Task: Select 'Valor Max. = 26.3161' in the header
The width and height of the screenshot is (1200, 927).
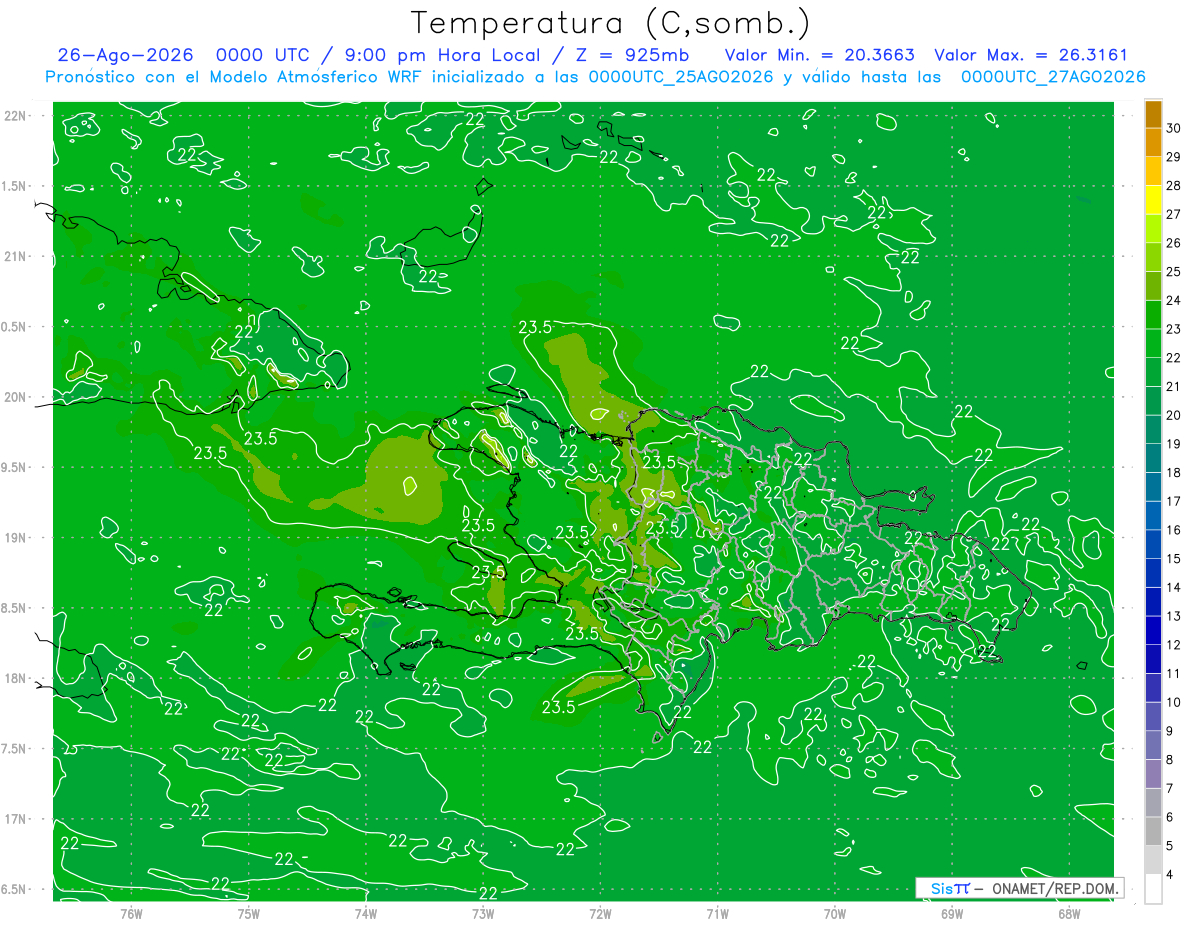Action: [x=1031, y=55]
